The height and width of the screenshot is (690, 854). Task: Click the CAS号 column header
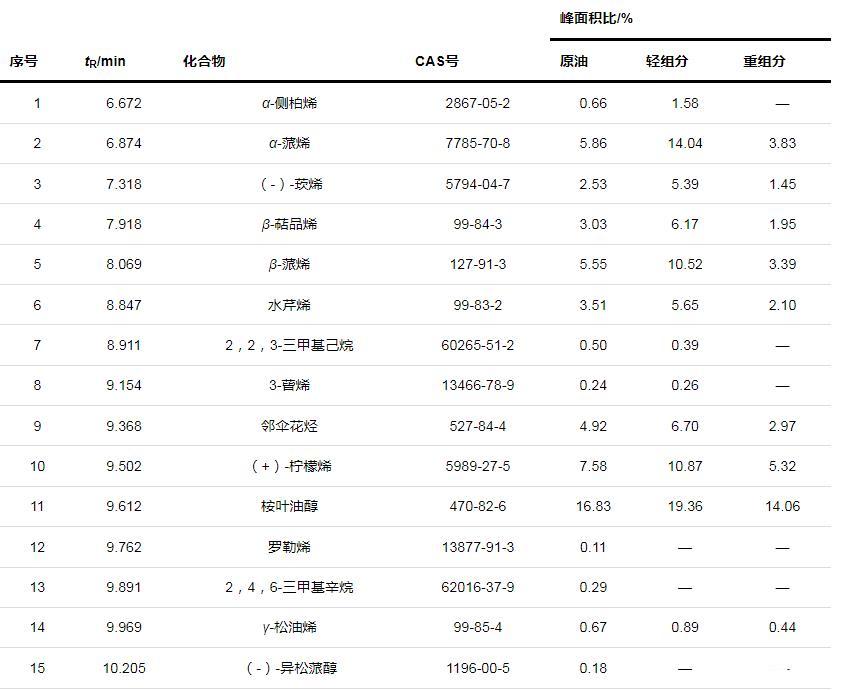pyautogui.click(x=437, y=61)
